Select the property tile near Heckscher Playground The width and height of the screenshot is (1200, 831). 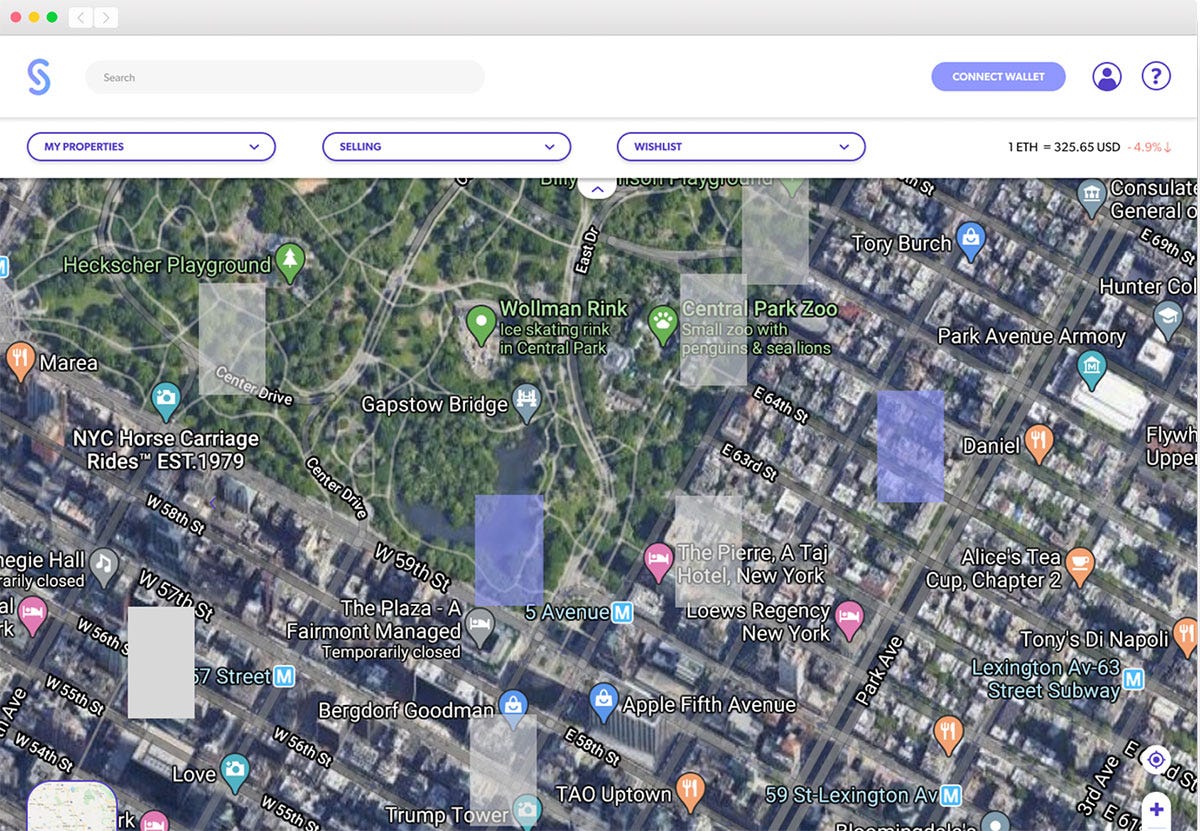tap(232, 339)
